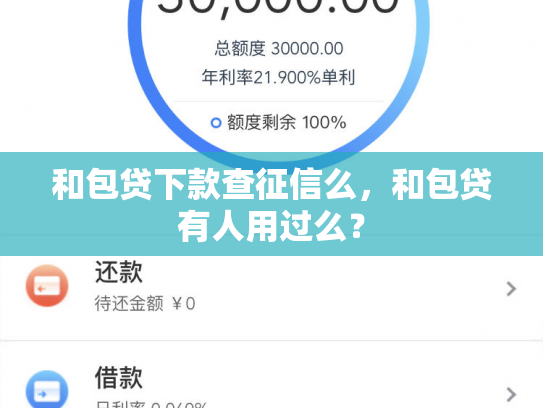Screen dimensions: 543x408
Task: Tap the 总额度 30000.00 text
Action: [279, 48]
